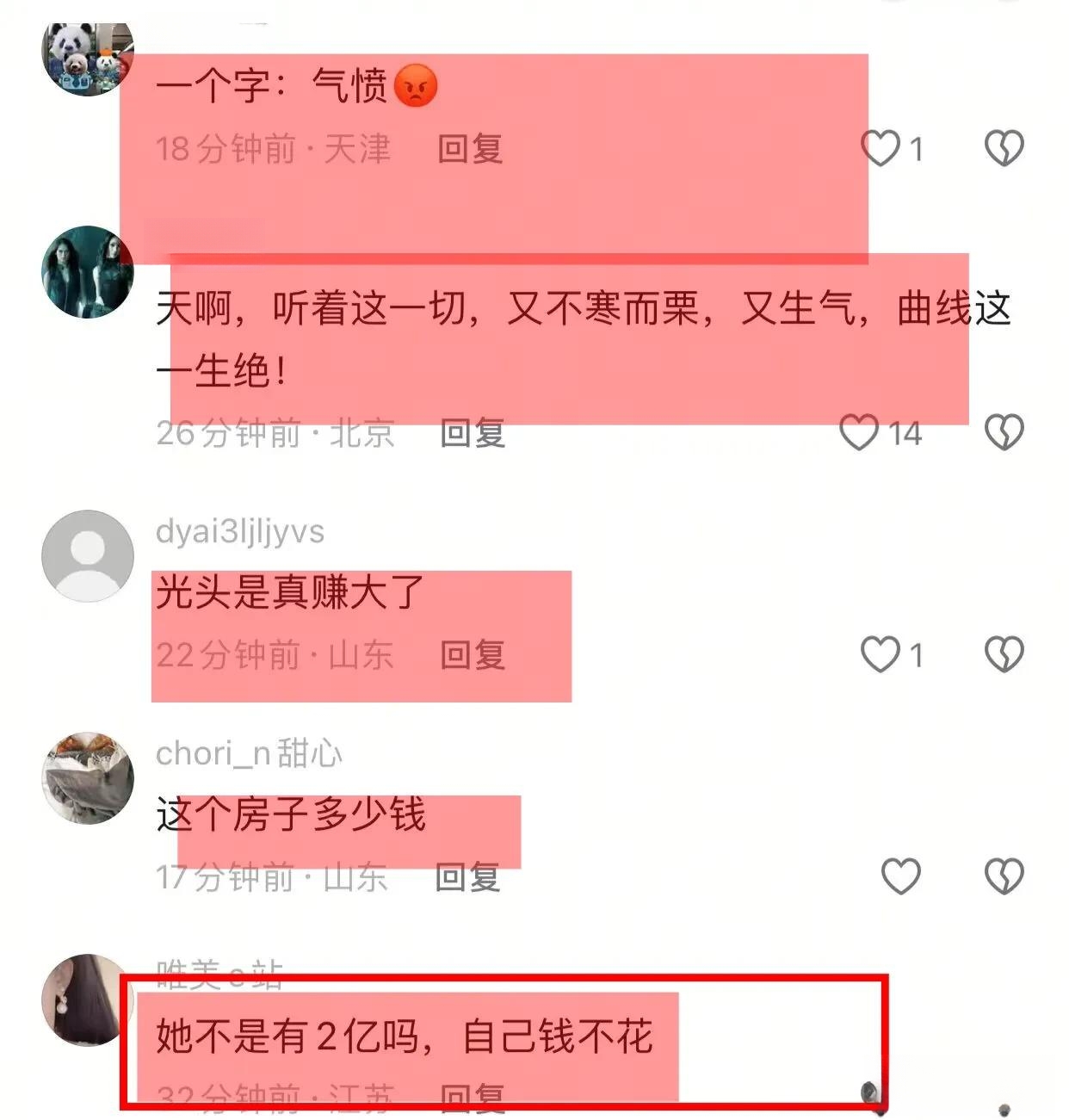This screenshot has width=1069, height=1120.
Task: Open the two-women avatar profile
Action: tap(88, 272)
